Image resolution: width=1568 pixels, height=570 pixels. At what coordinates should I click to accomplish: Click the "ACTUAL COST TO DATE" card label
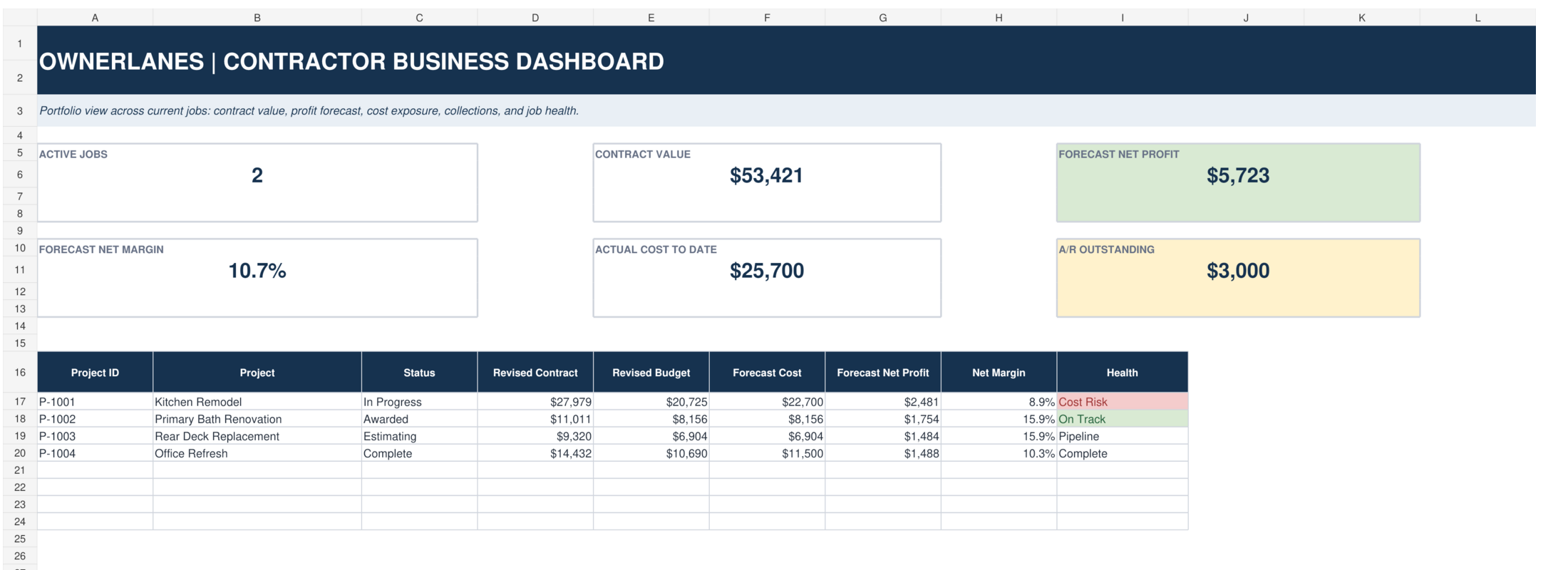click(656, 249)
